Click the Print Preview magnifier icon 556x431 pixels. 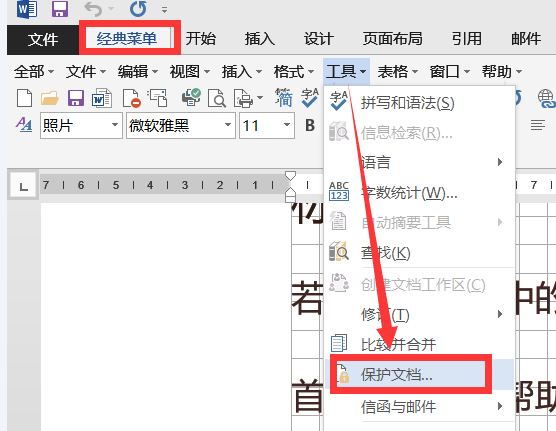(217, 98)
